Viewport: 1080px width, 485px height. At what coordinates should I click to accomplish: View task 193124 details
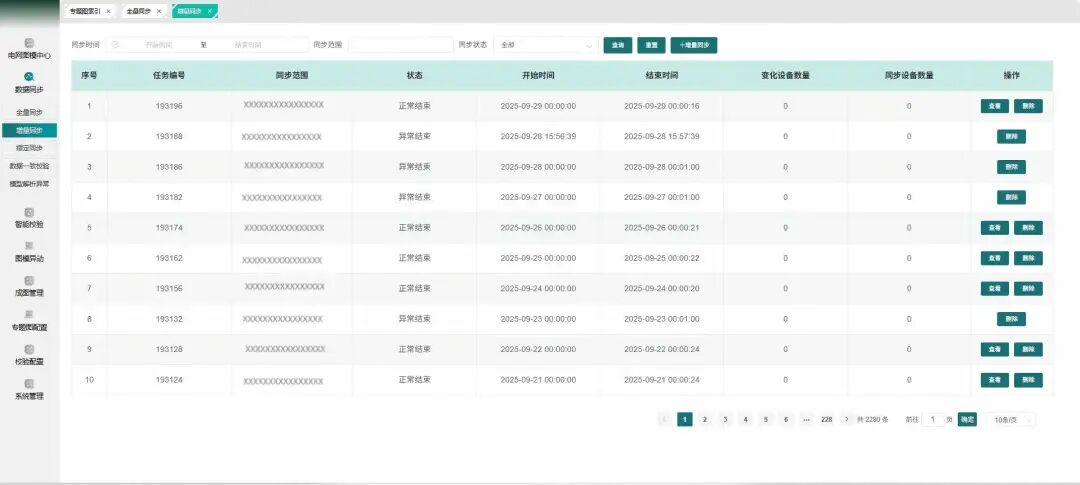pos(995,380)
